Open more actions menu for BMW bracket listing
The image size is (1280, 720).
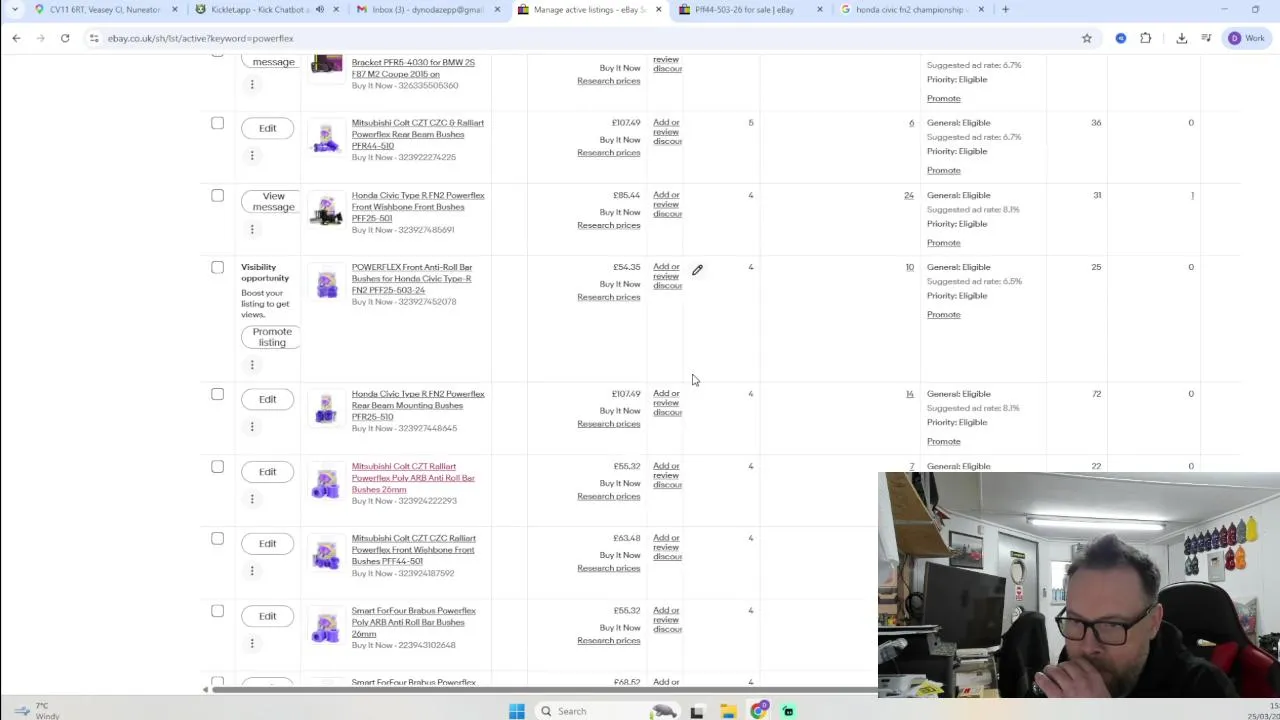click(252, 84)
